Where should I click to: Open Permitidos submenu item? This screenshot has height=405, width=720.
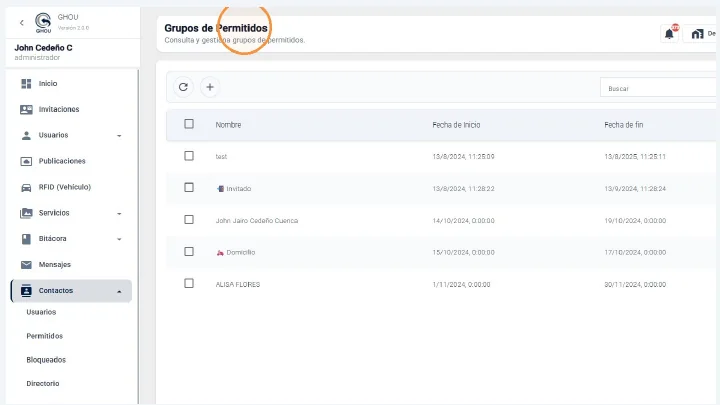point(45,336)
